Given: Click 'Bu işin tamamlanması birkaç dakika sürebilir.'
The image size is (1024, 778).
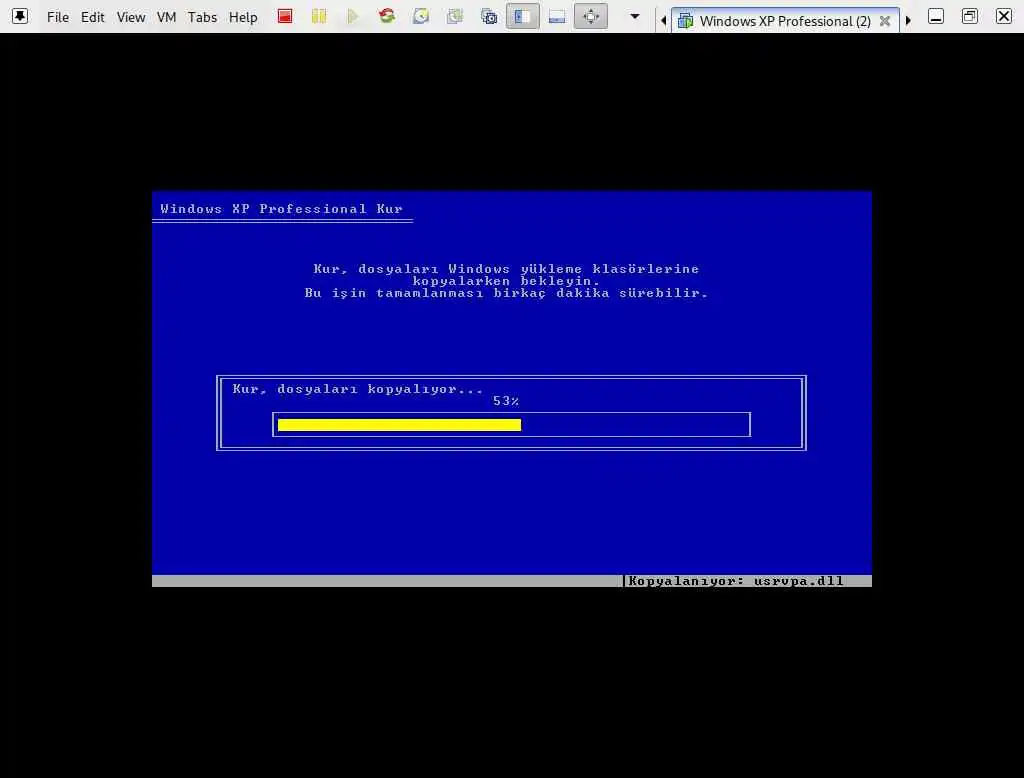Looking at the screenshot, I should click(x=506, y=293).
